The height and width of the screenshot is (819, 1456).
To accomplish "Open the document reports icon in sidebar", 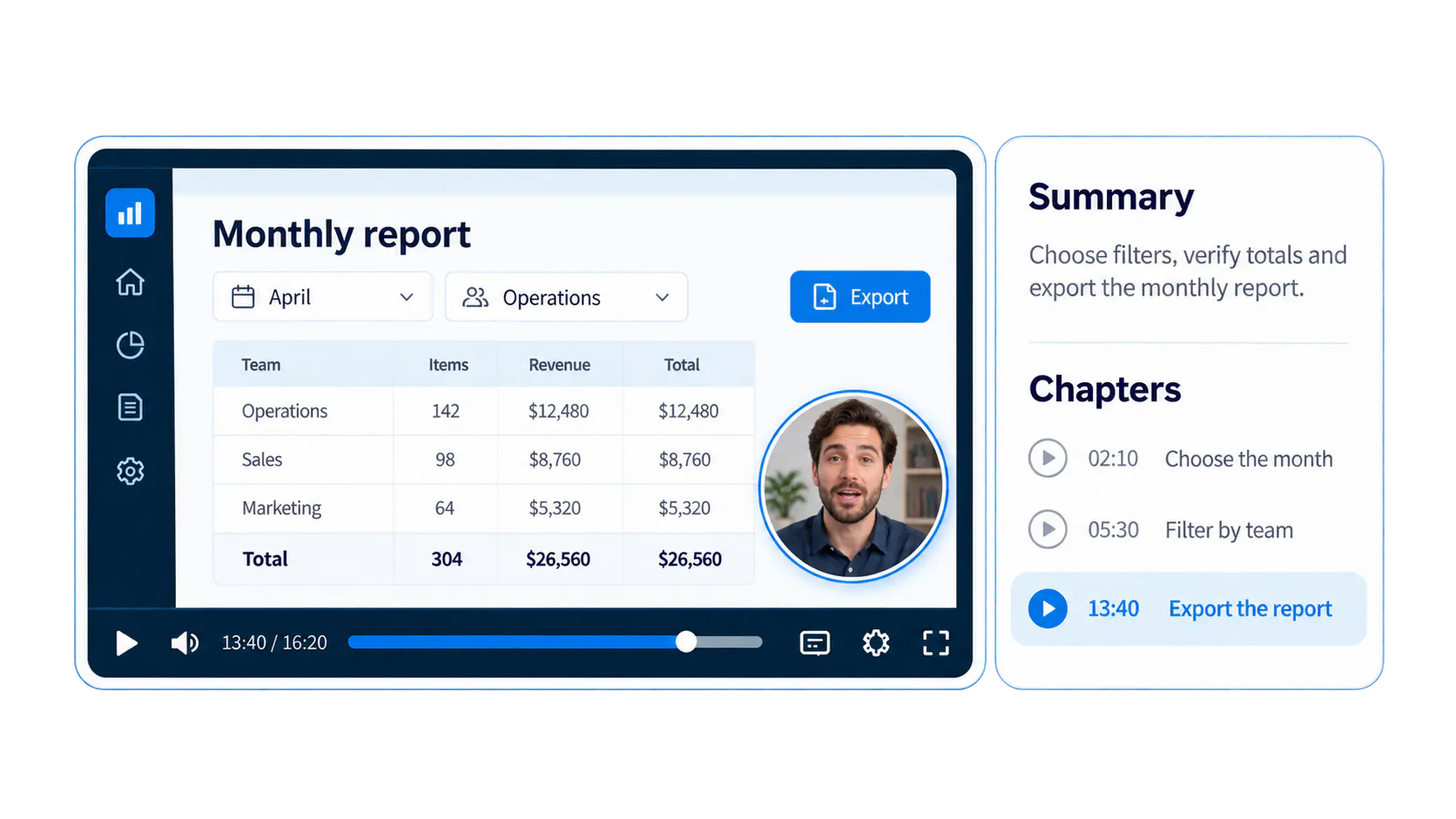I will [130, 407].
